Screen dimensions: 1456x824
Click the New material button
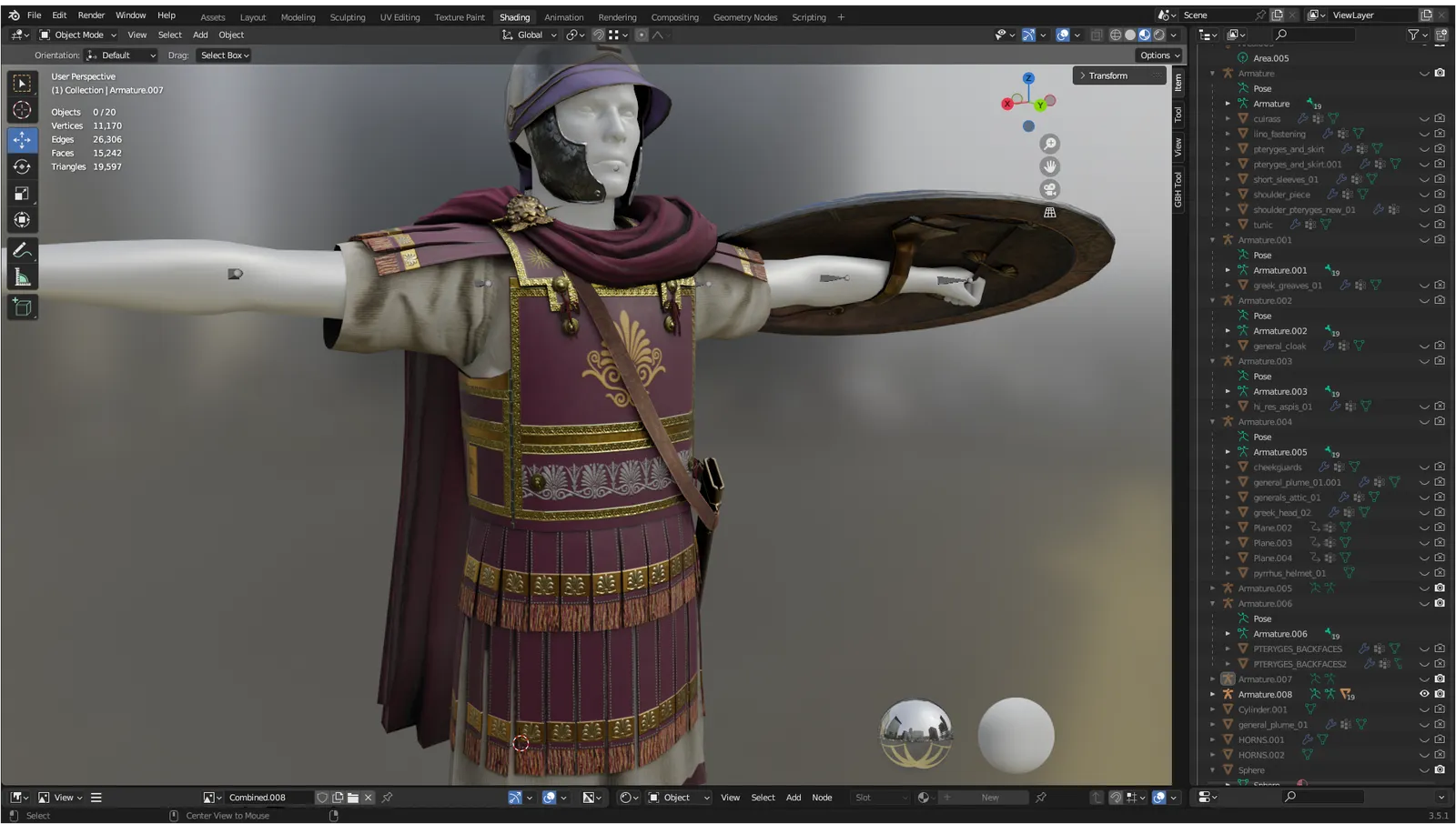tap(983, 798)
